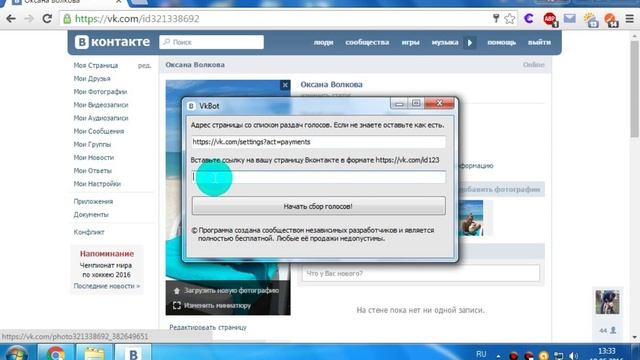The height and width of the screenshot is (360, 640).
Task: Click 'Загрузить новую фотографию'
Action: [231, 291]
